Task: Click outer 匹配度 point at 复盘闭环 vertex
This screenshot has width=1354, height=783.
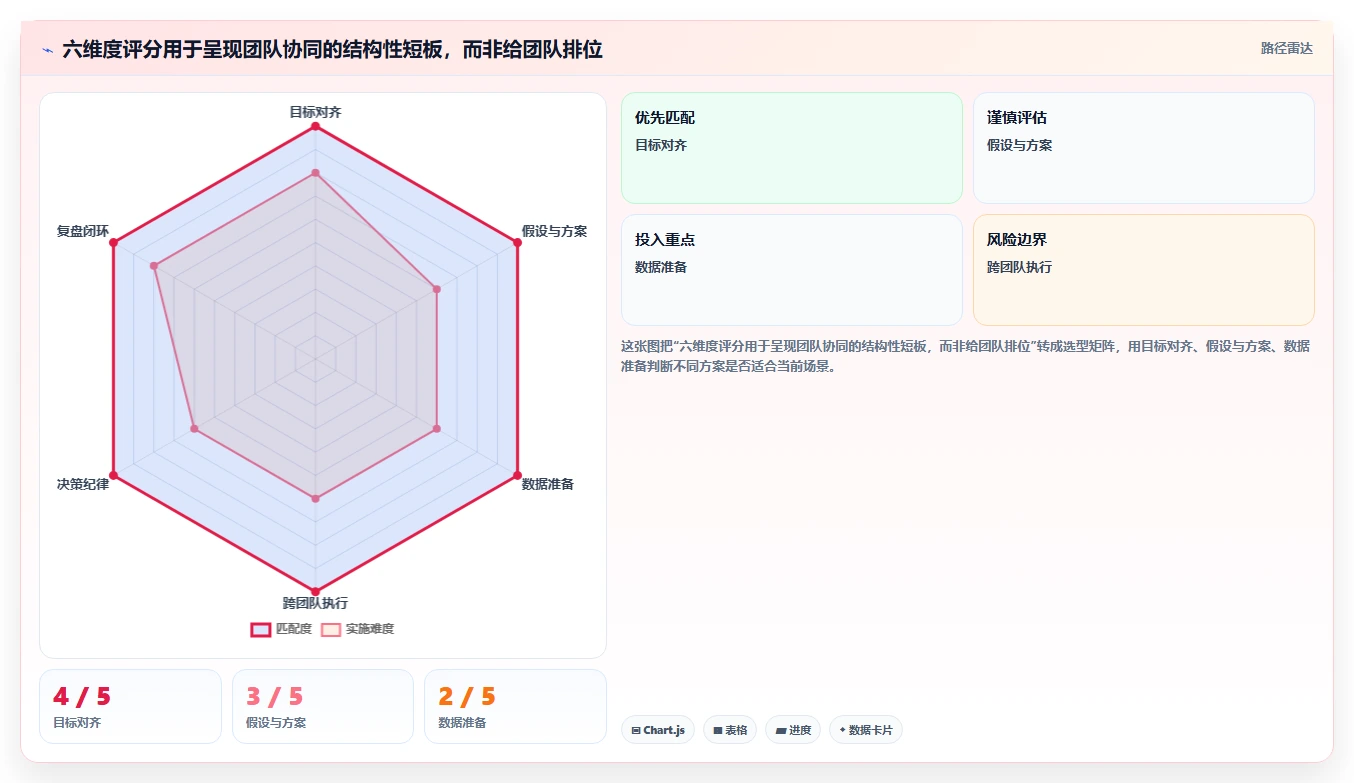Action: coord(113,242)
